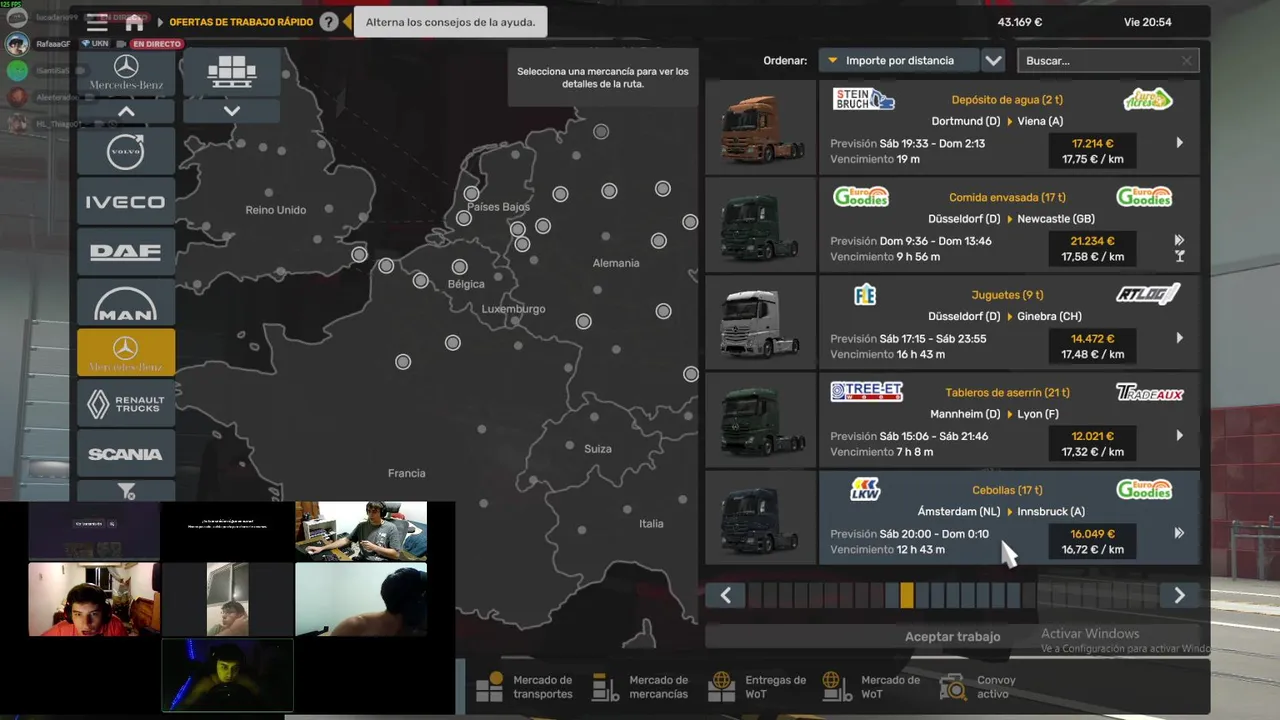Viewport: 1280px width, 720px height.
Task: Select 'Ámsterdam (NL) Innsbruck (A)' route text
Action: click(1001, 511)
